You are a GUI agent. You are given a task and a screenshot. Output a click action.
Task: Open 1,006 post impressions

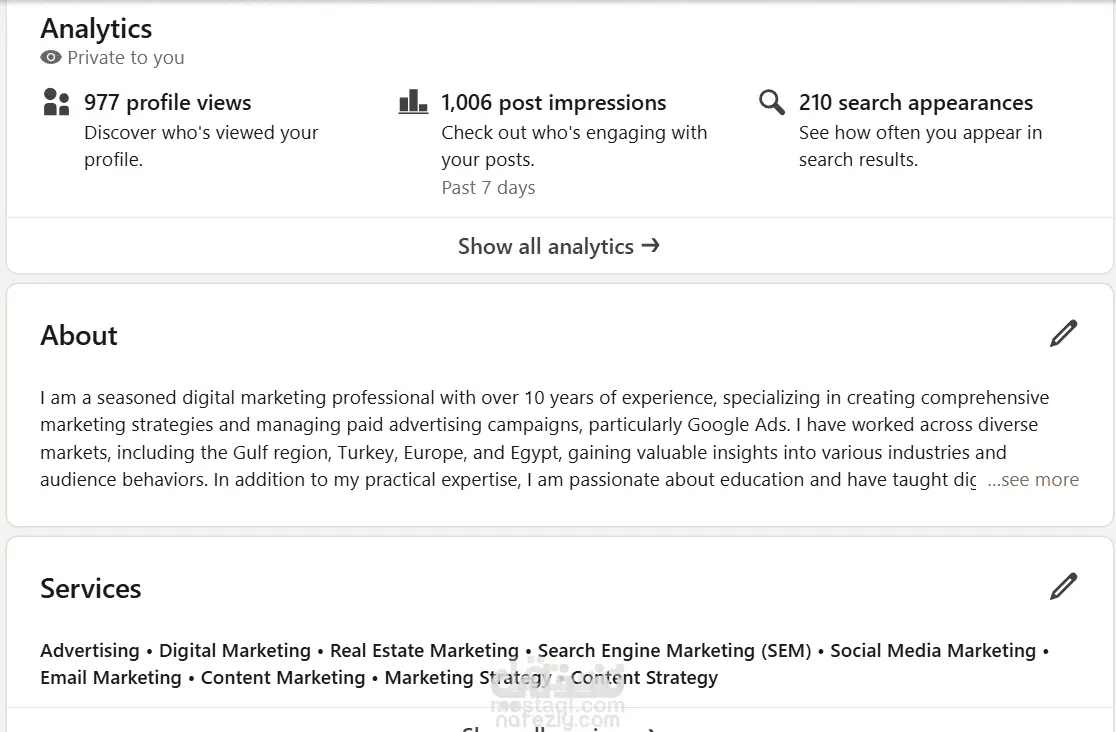click(x=553, y=102)
